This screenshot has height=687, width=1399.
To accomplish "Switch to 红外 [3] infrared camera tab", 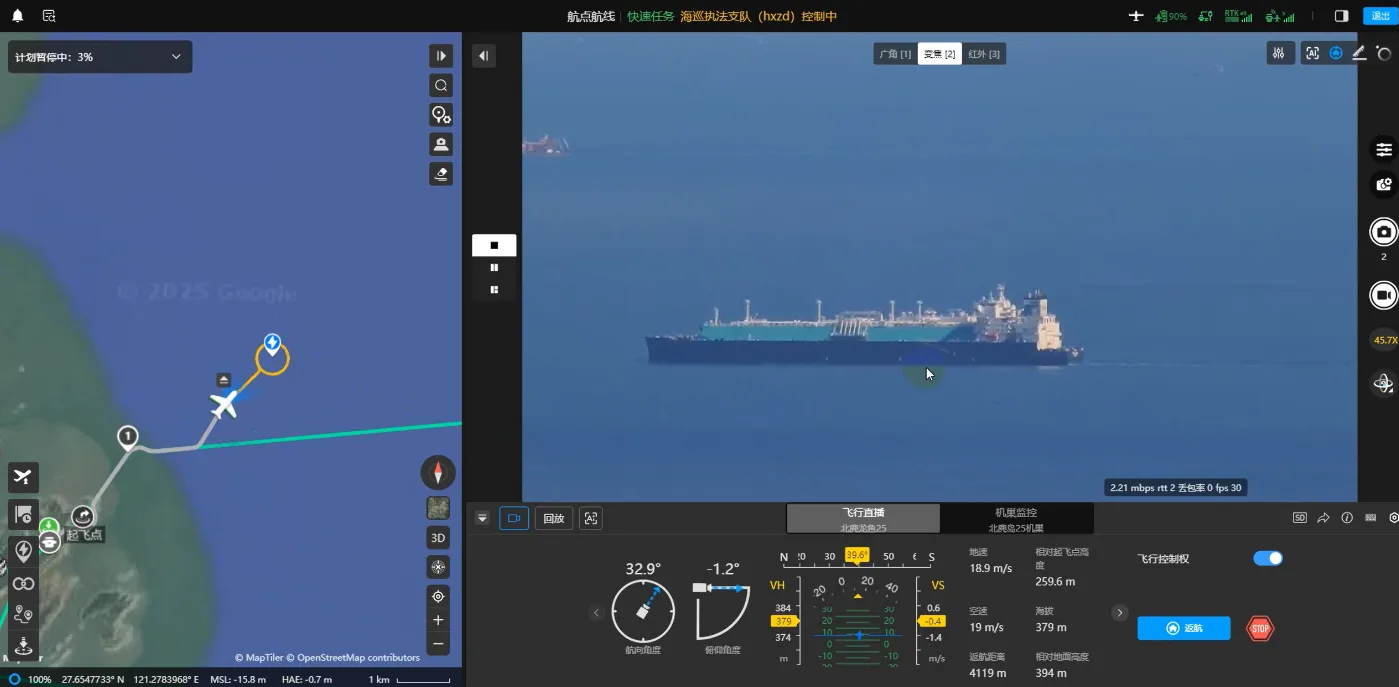I will 985,54.
